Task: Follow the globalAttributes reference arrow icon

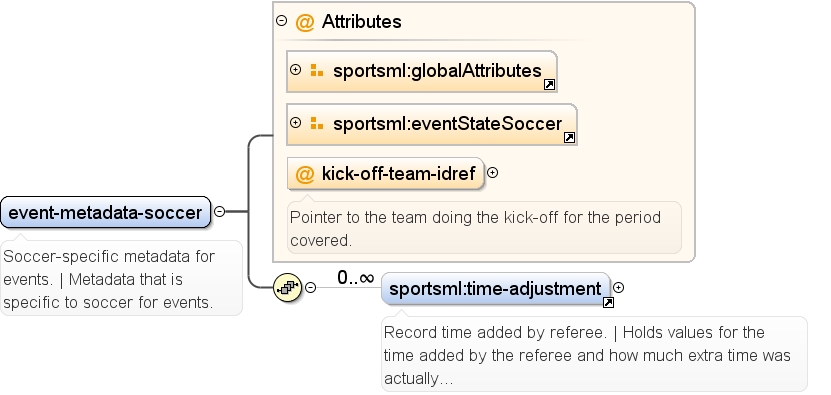Action: tap(550, 85)
